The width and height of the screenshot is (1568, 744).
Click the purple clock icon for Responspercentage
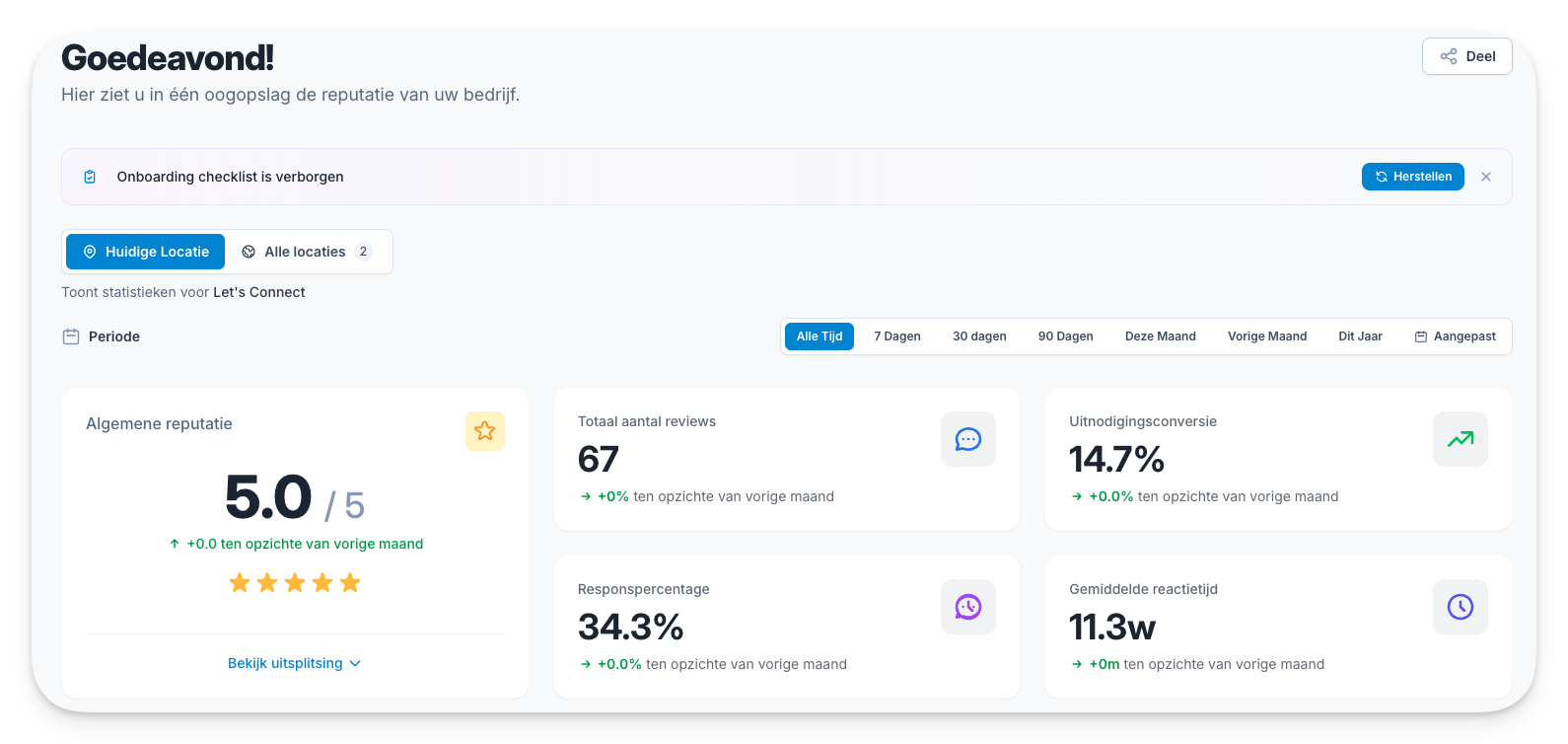click(967, 607)
